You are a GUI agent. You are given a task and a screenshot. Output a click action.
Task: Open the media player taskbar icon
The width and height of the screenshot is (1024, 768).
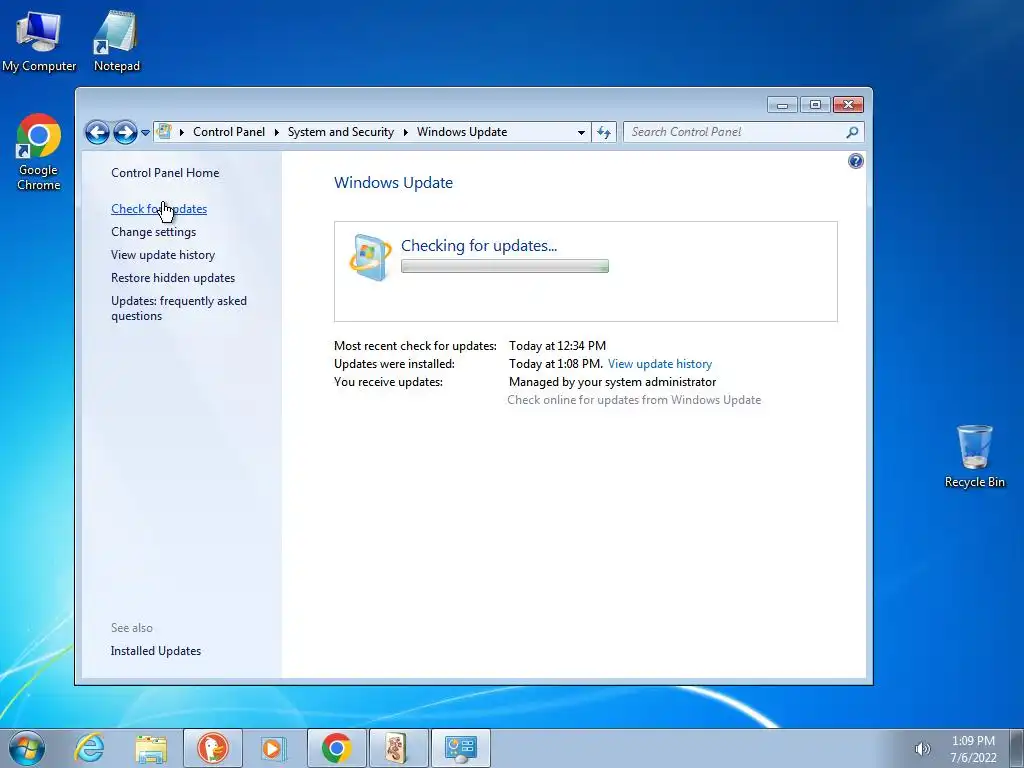(273, 748)
